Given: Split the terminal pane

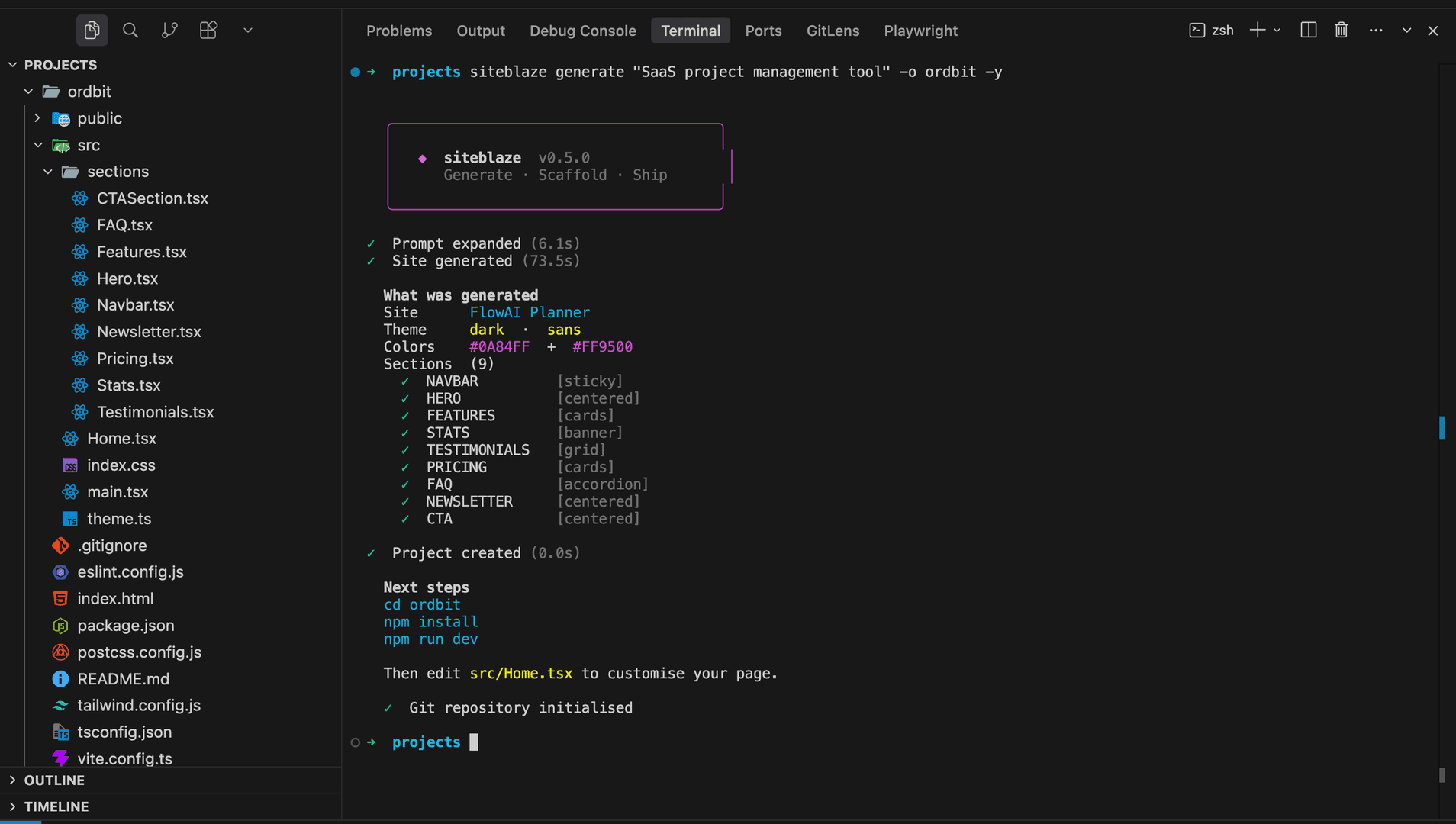Looking at the screenshot, I should point(1309,31).
